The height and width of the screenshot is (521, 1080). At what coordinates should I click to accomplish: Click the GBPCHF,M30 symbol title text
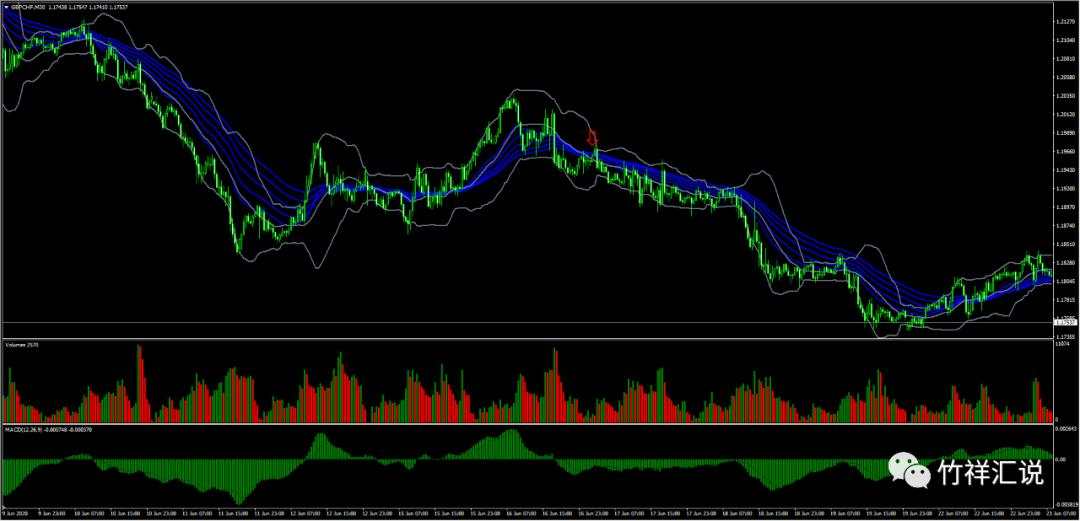(x=28, y=7)
